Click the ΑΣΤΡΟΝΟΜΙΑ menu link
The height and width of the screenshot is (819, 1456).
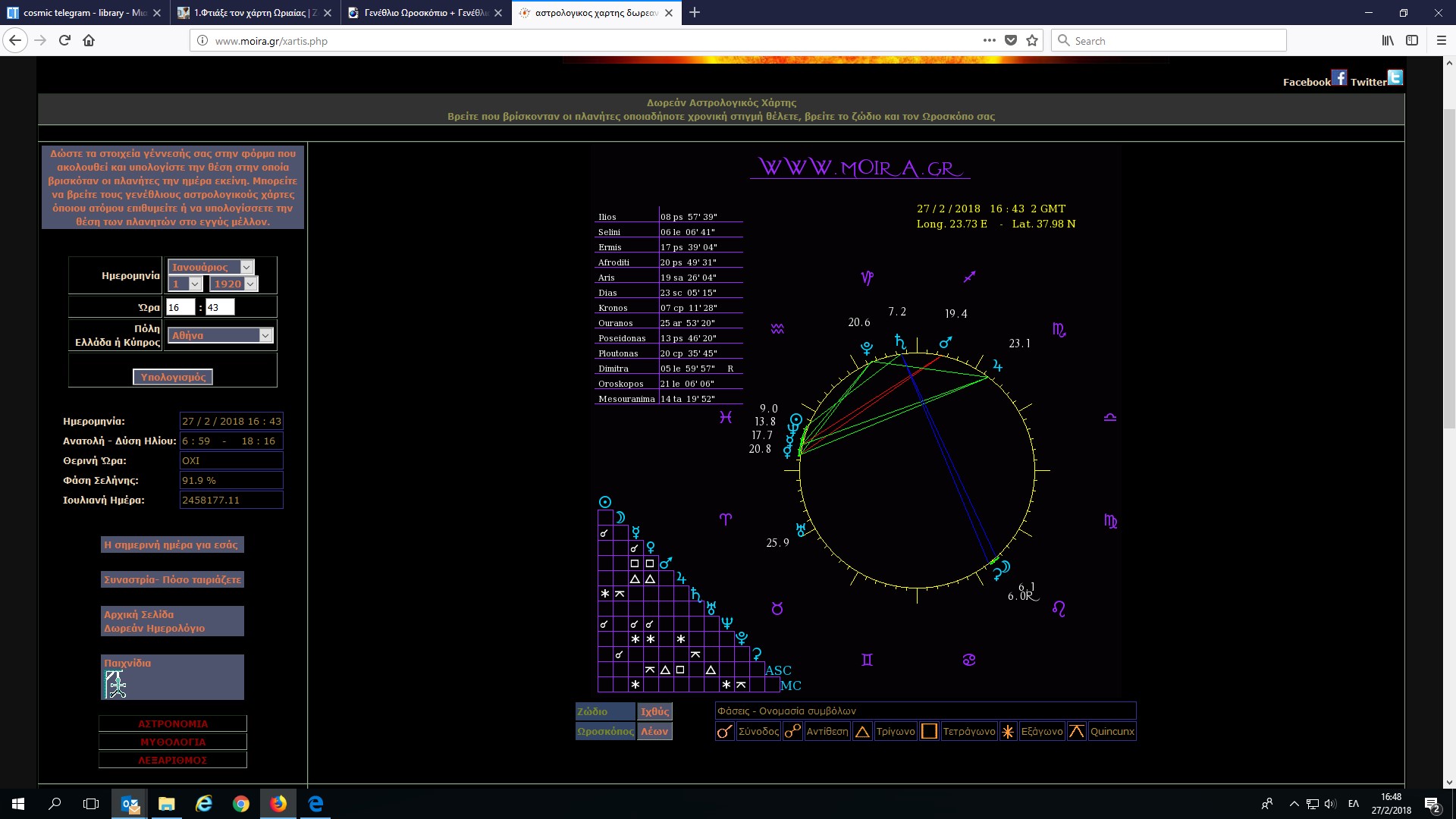click(172, 723)
